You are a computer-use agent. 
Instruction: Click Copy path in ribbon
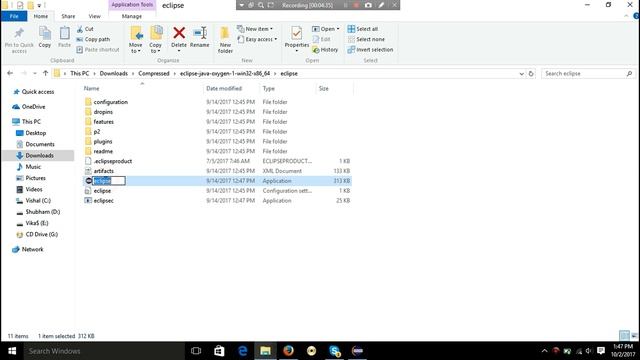[x=93, y=39]
